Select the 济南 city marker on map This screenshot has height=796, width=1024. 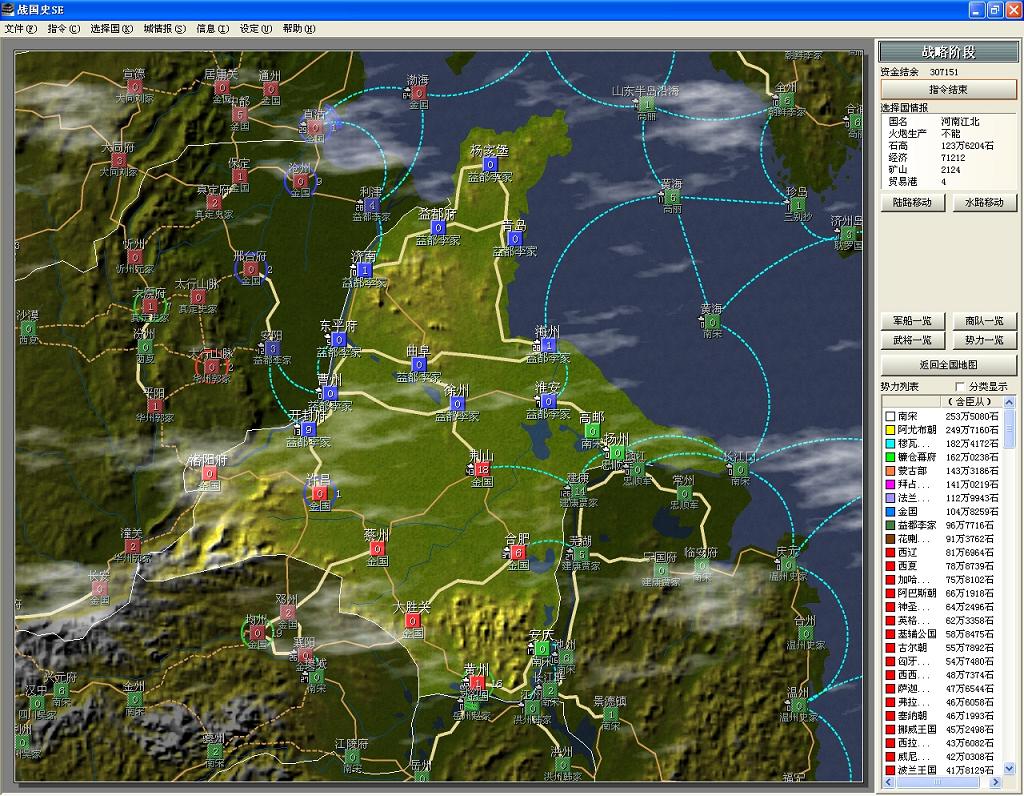coord(364,270)
